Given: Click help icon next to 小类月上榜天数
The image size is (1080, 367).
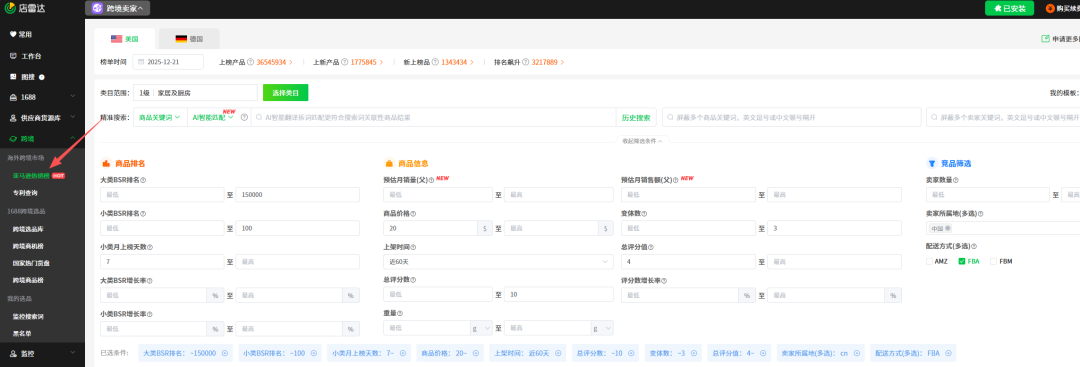Looking at the screenshot, I should (150, 247).
